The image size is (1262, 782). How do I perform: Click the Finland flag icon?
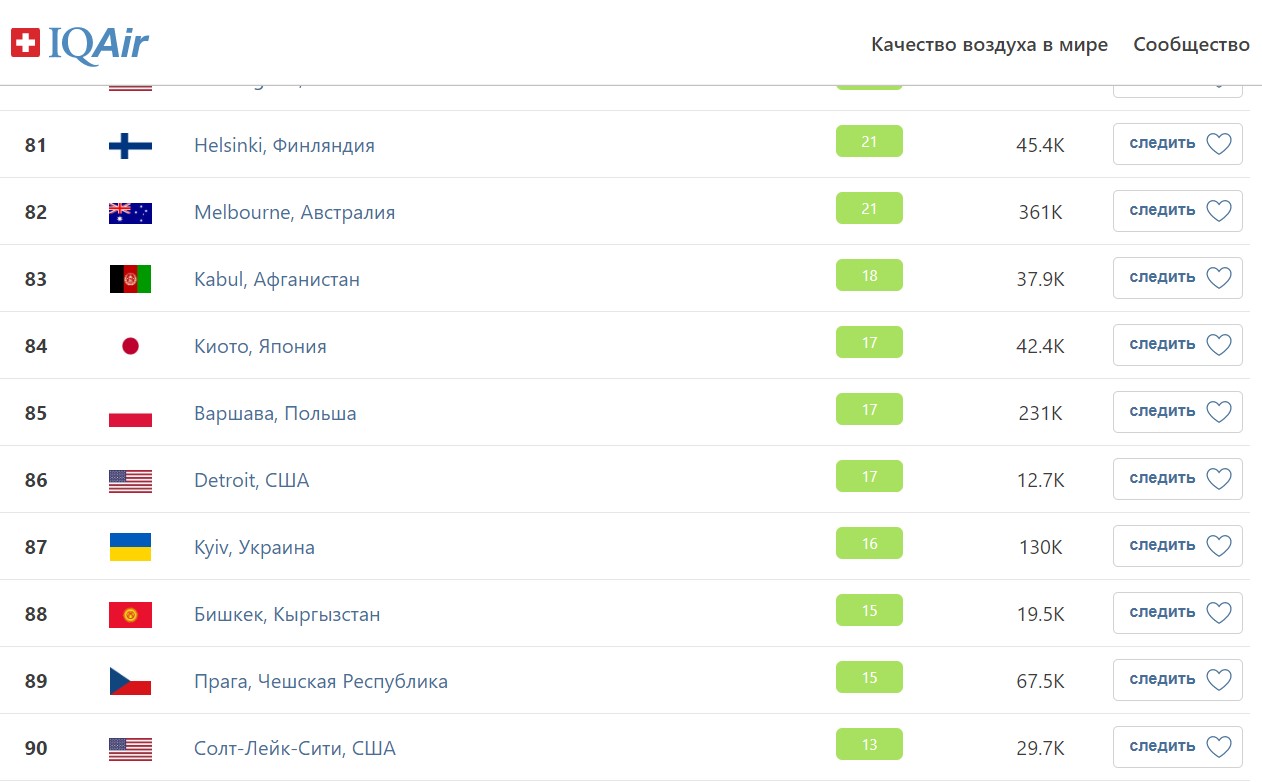pos(130,146)
